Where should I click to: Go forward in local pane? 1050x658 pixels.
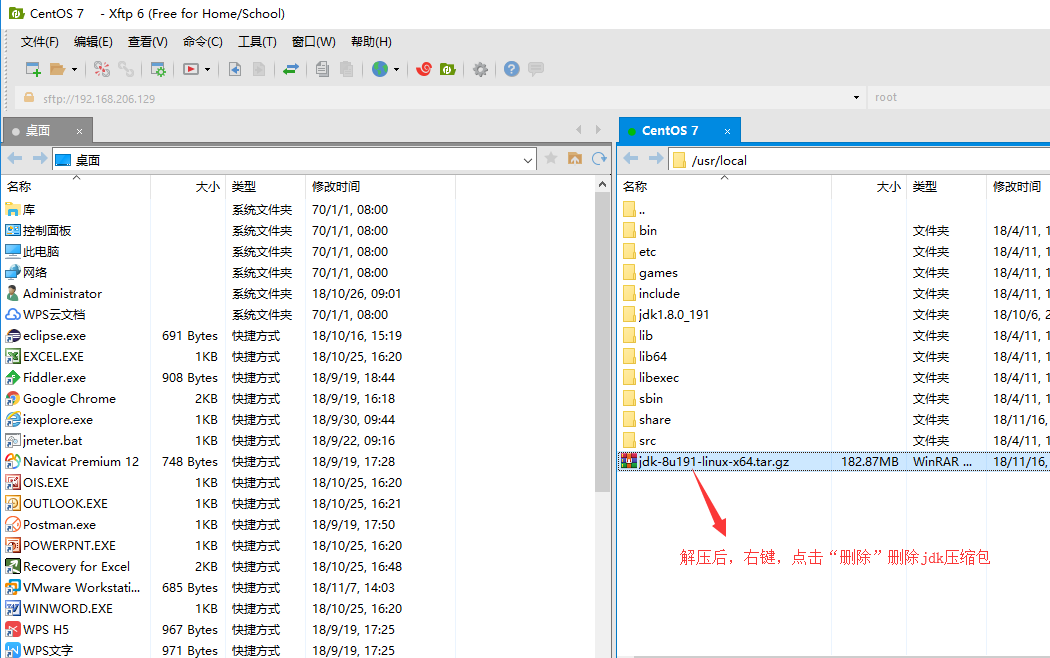[40, 158]
